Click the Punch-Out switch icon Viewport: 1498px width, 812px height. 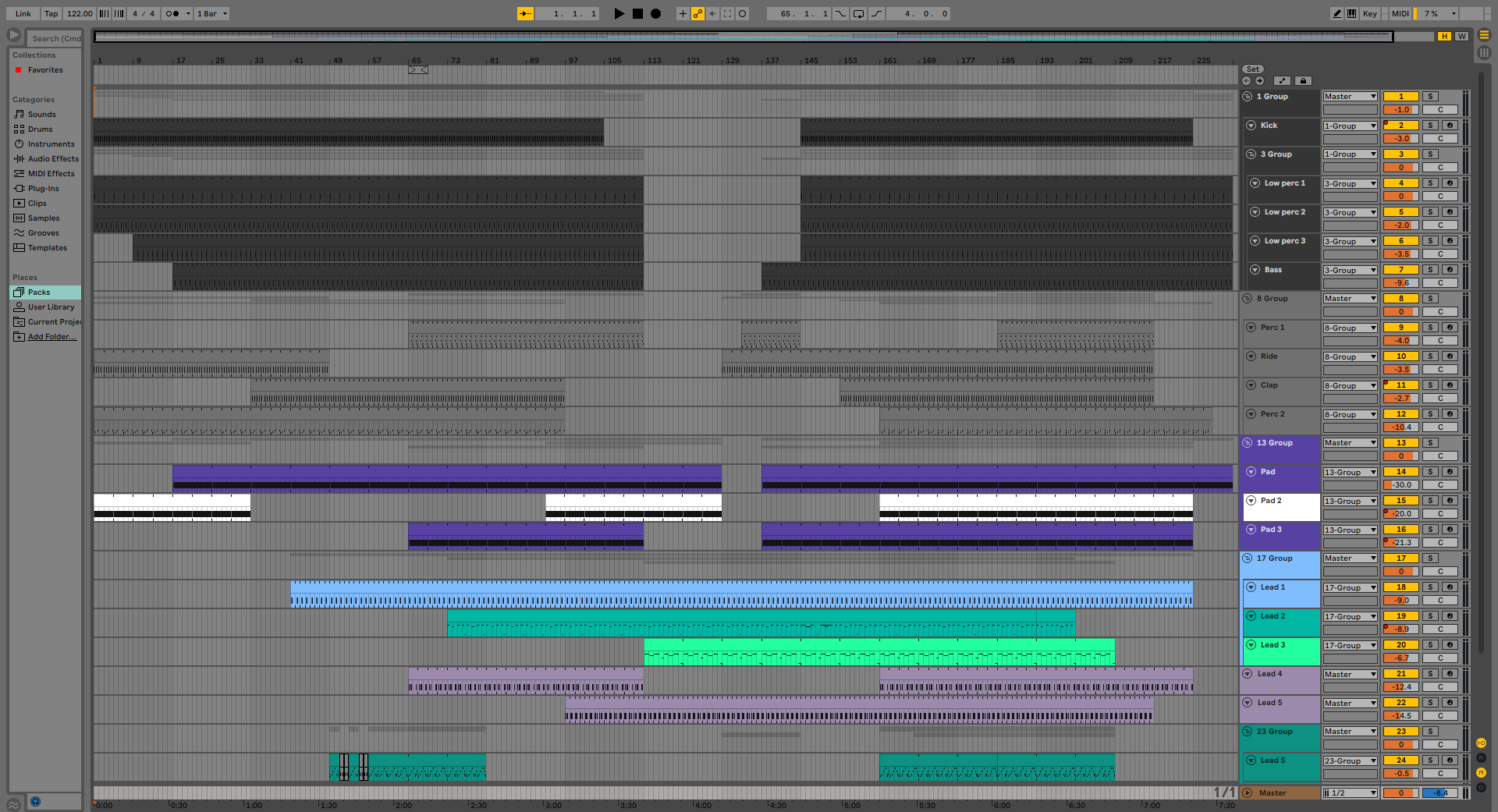point(877,13)
